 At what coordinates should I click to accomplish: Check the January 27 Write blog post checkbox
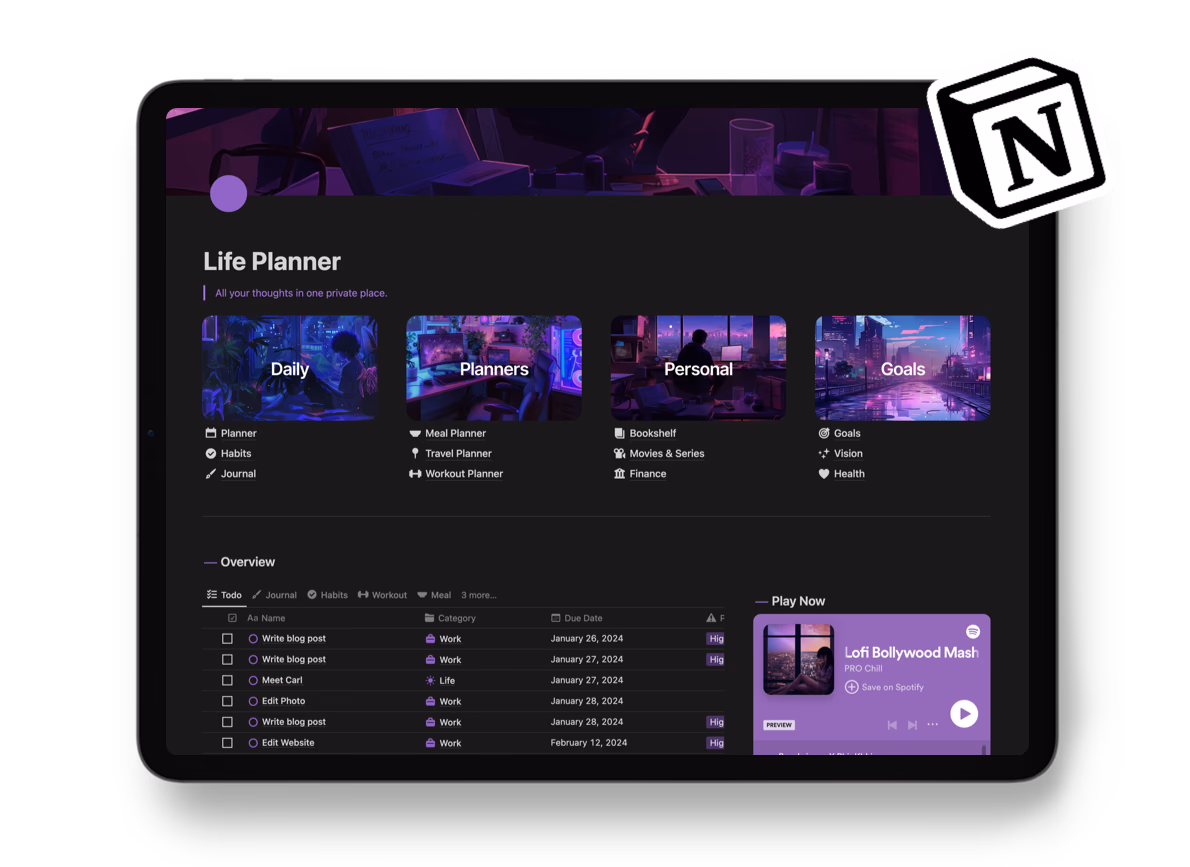click(x=227, y=659)
